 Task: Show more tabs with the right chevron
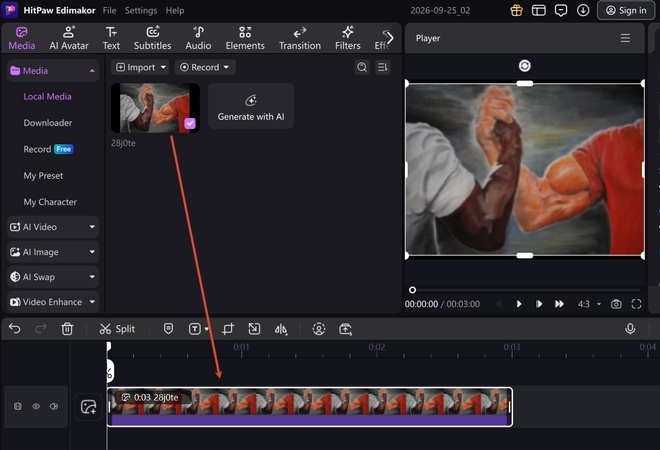(390, 38)
